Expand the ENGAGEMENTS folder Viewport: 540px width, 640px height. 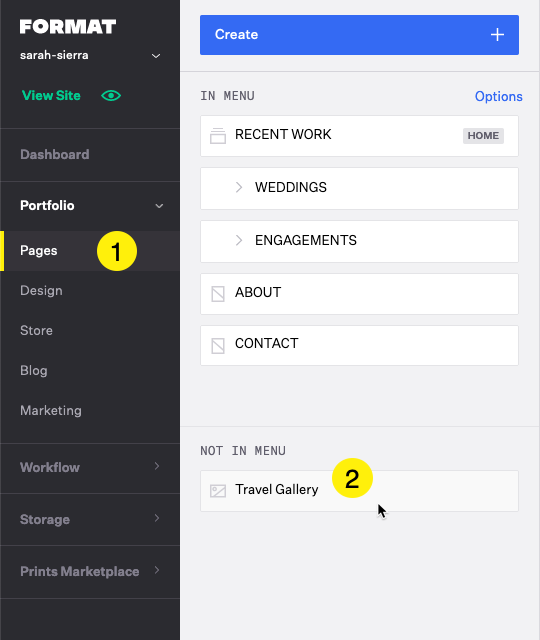coord(239,240)
